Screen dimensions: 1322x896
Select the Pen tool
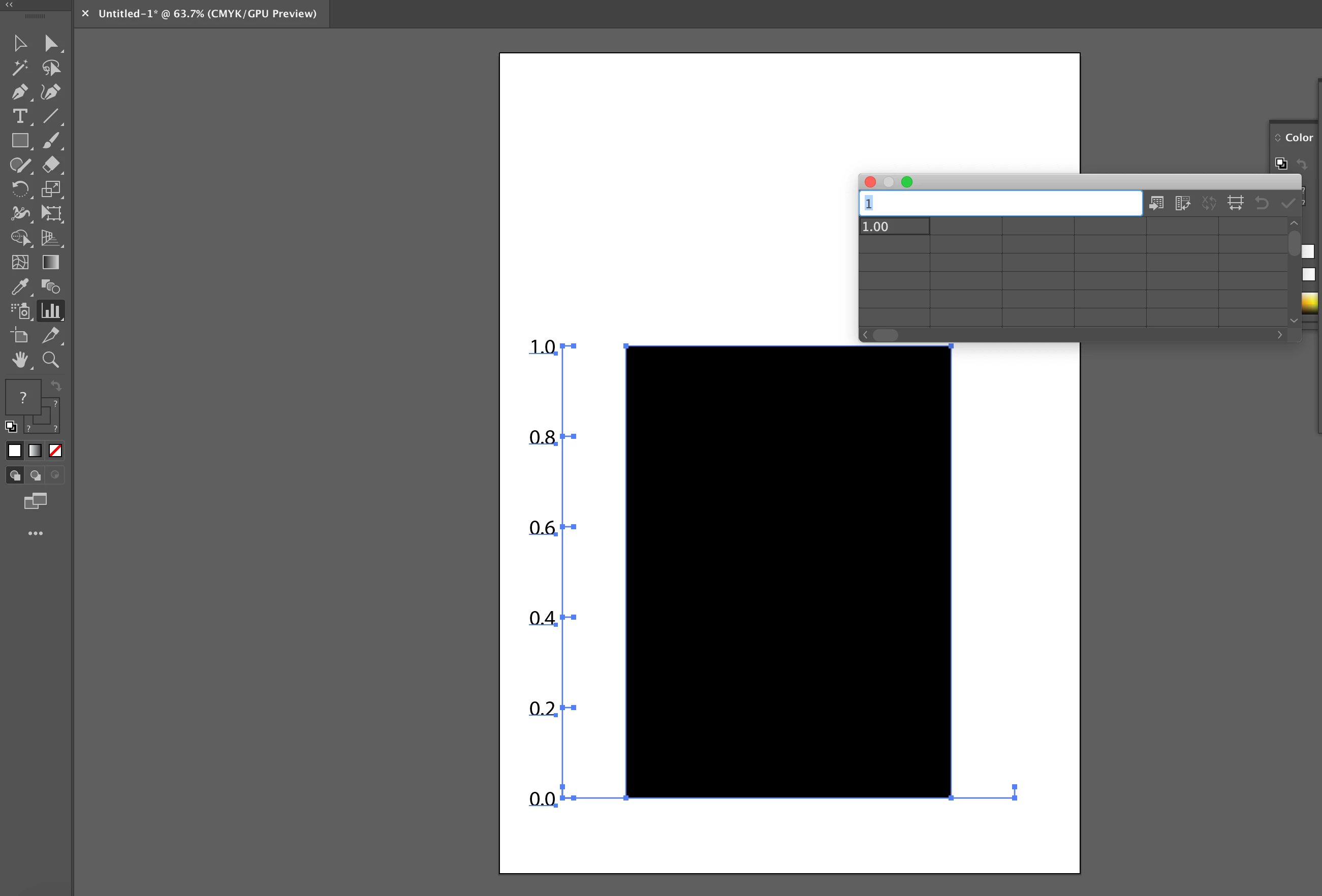(19, 92)
